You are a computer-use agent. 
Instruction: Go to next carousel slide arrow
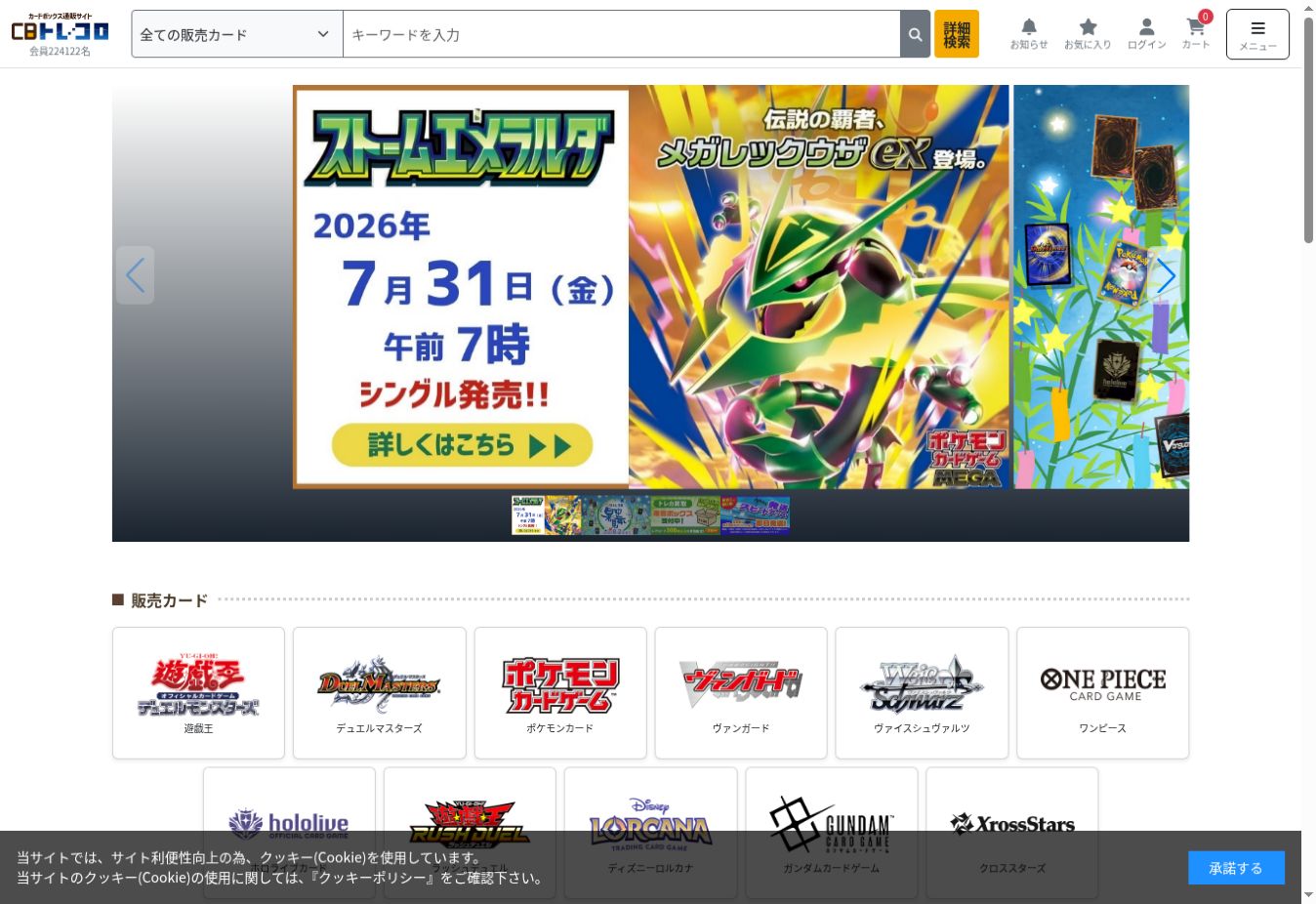coord(1167,275)
